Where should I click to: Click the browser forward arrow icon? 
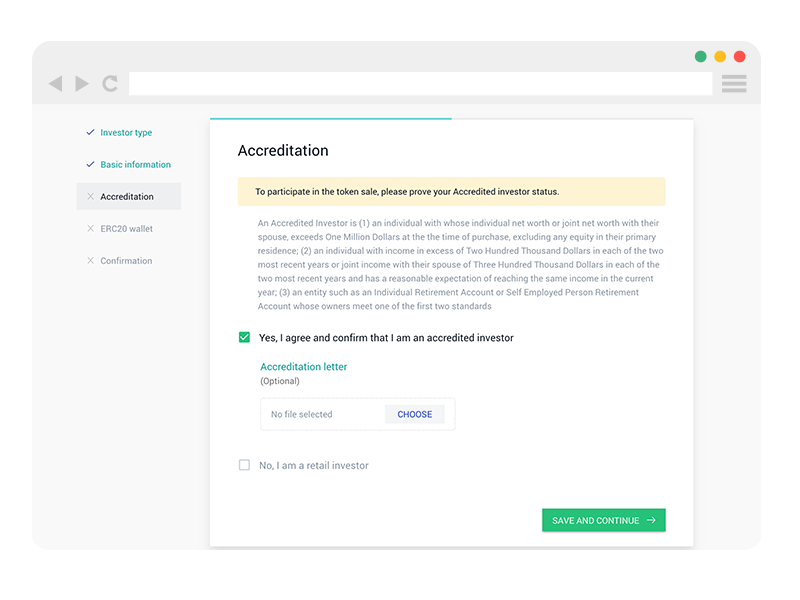coord(82,83)
